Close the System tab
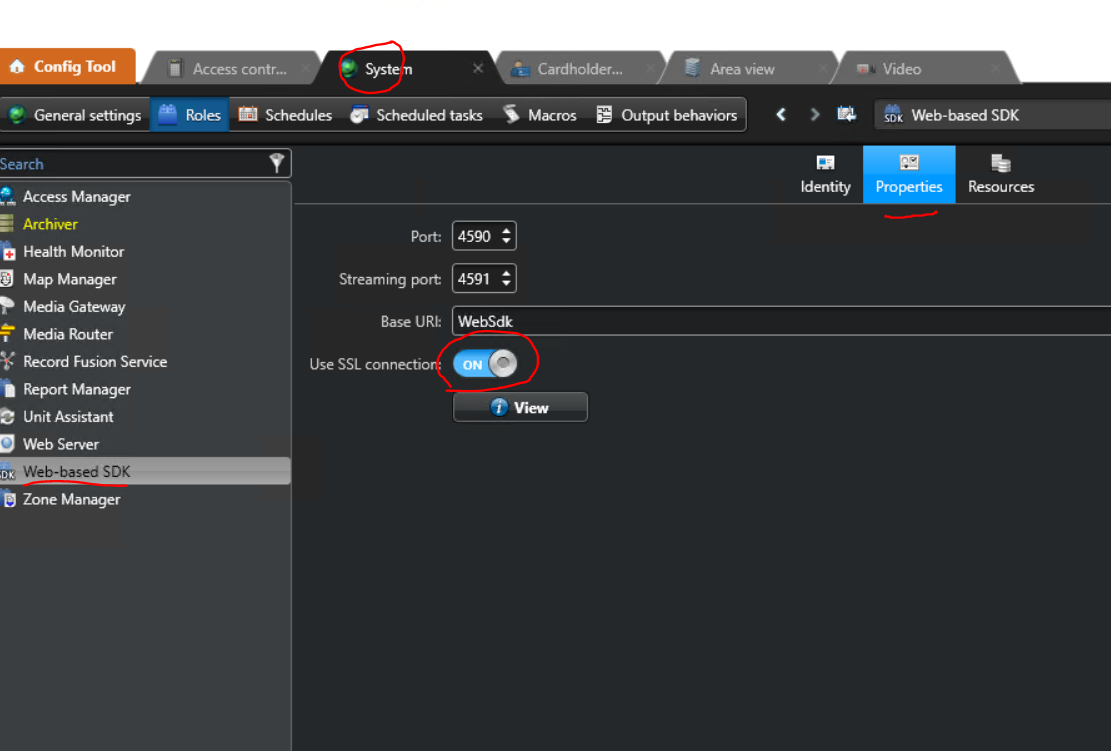Viewport: 1111px width, 751px height. [478, 68]
